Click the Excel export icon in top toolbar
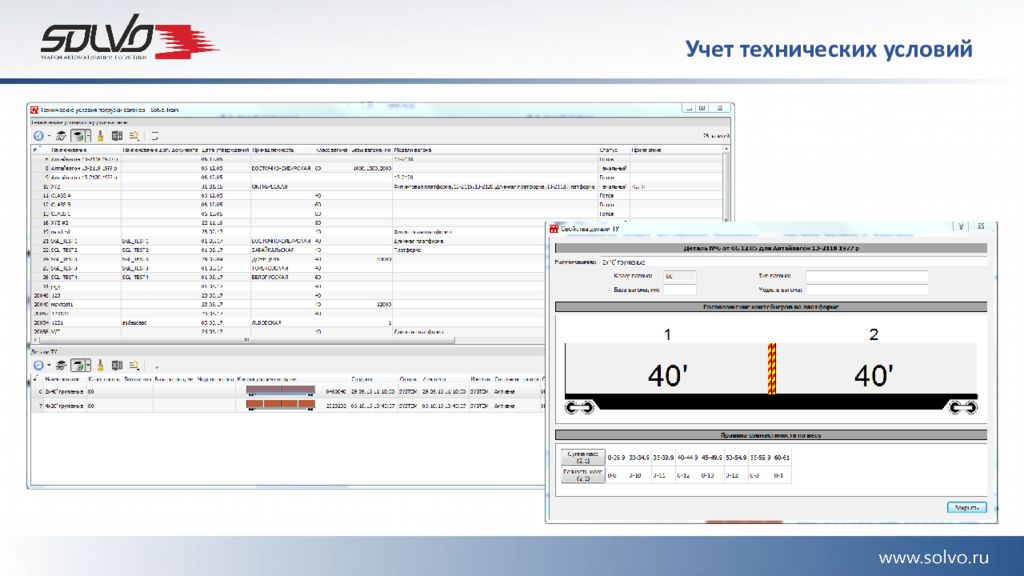1024x576 pixels. [117, 136]
